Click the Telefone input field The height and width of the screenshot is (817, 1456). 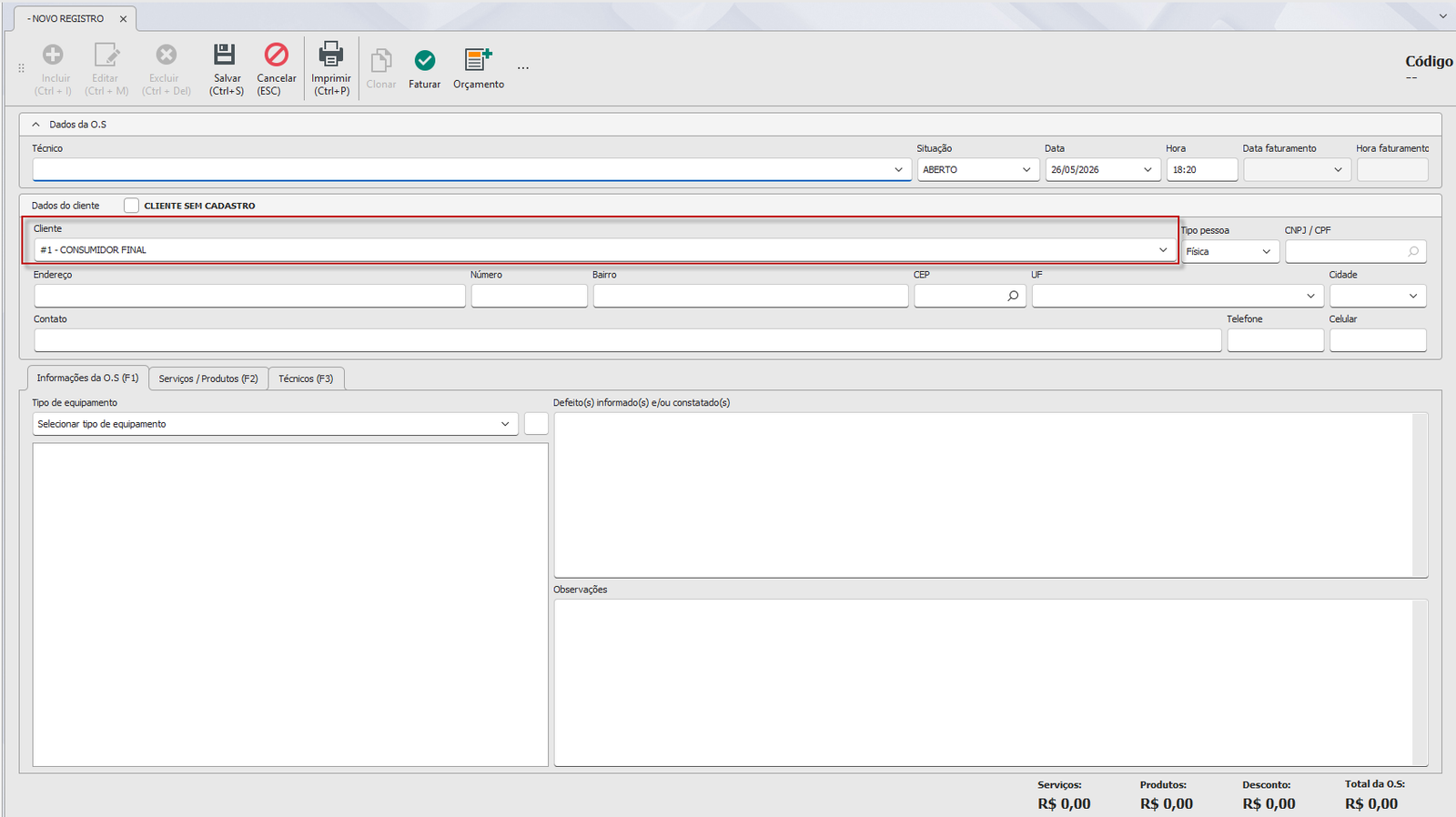tap(1276, 340)
